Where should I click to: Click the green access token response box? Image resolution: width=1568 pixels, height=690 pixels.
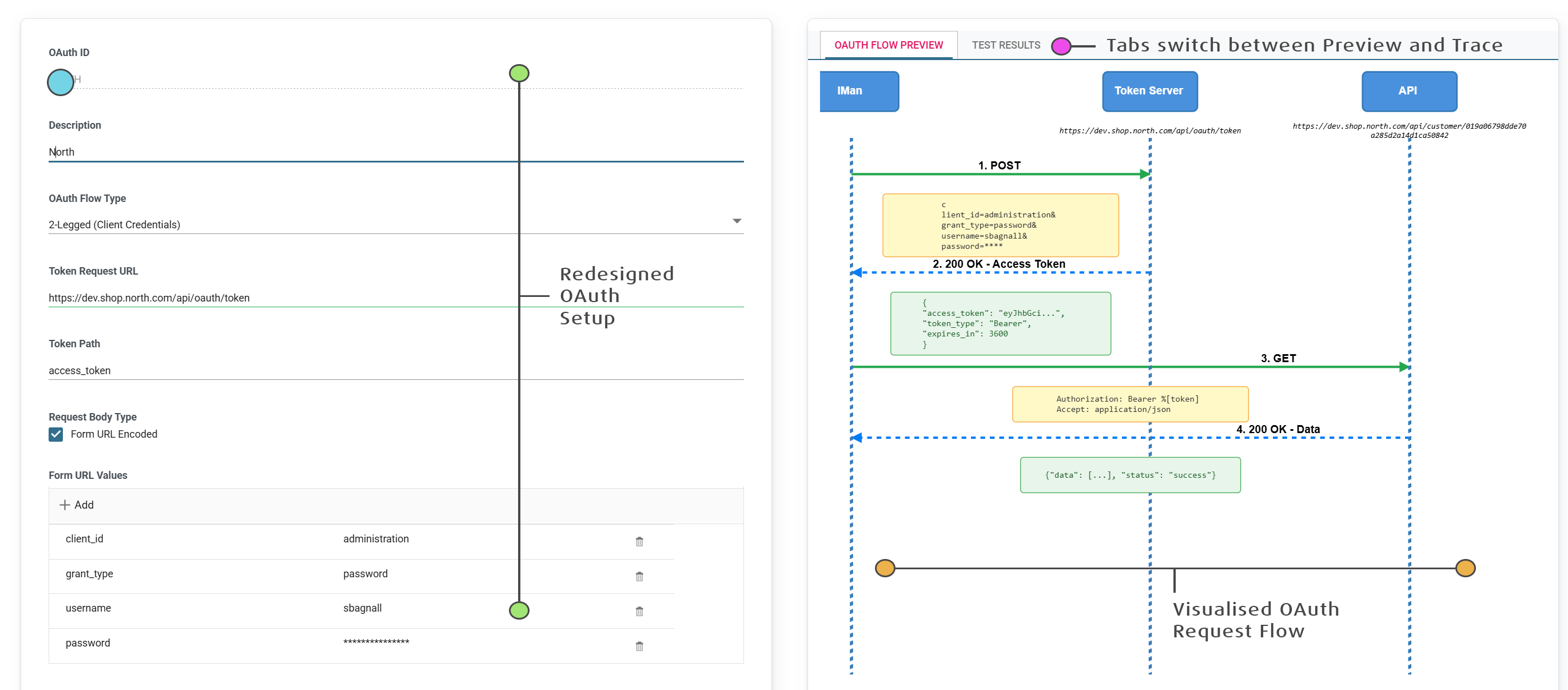(x=1000, y=323)
